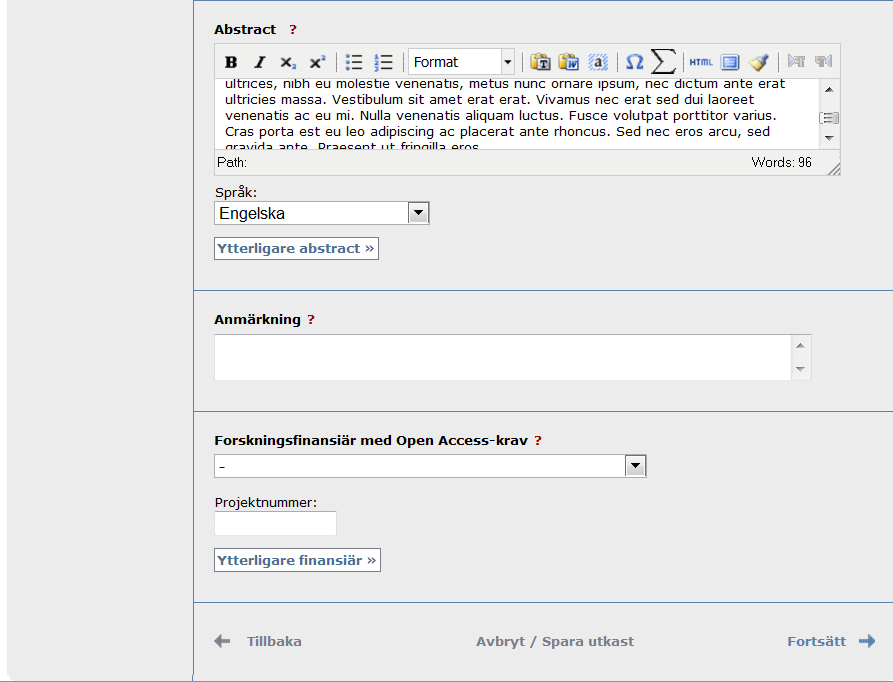893x682 pixels.
Task: Open help for Anmärkning
Action: point(311,319)
